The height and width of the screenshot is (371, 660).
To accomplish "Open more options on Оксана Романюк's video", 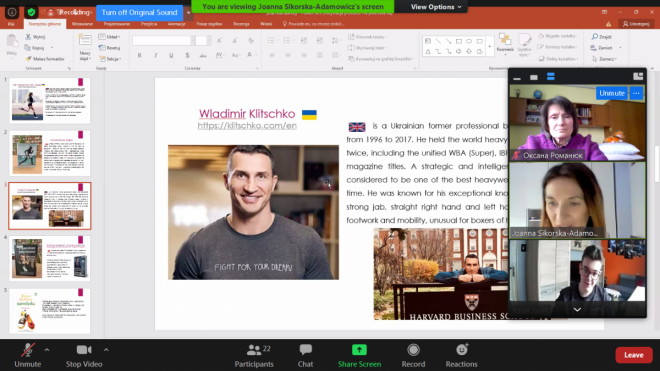I will click(x=636, y=93).
